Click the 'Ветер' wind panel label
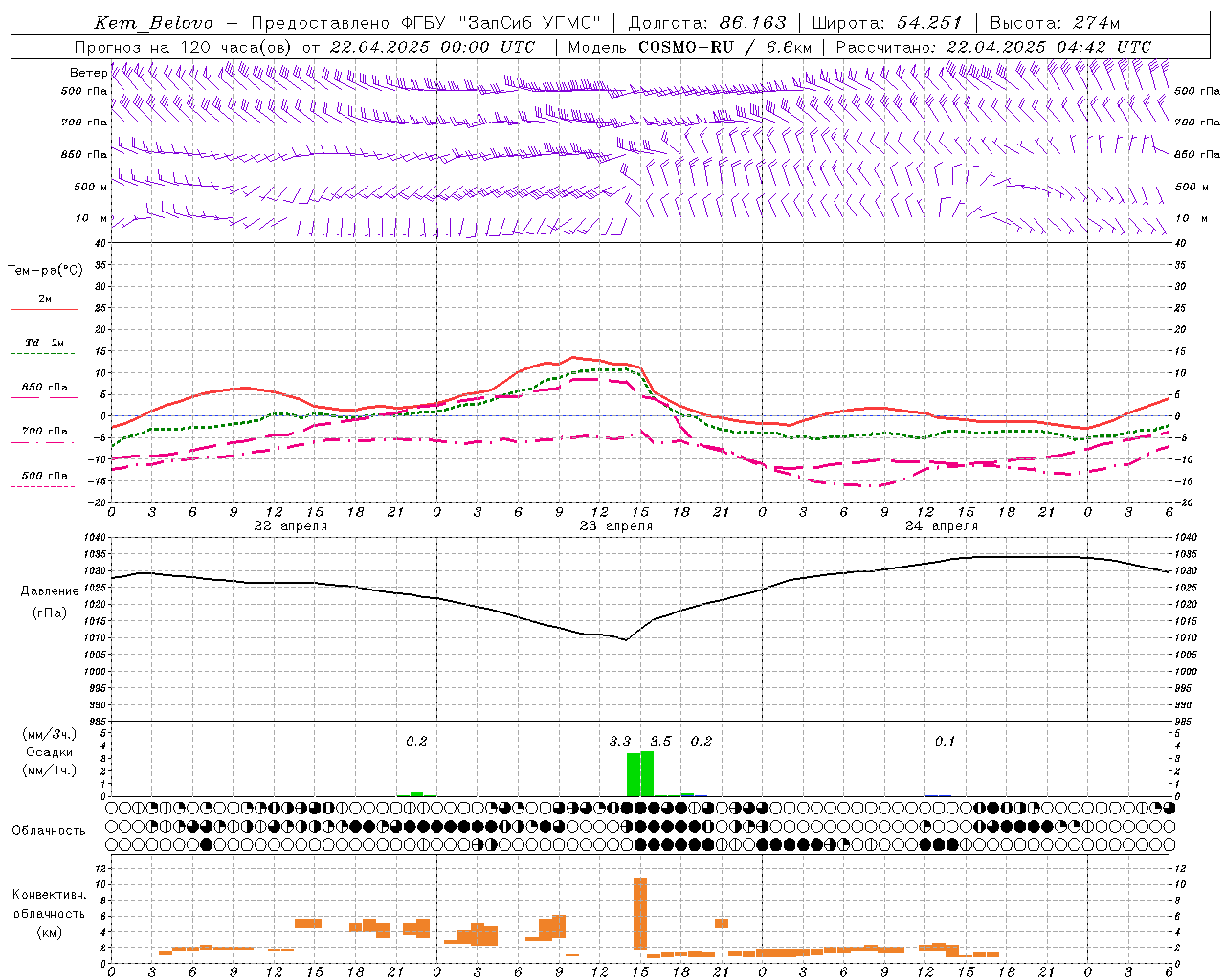 pyautogui.click(x=88, y=73)
